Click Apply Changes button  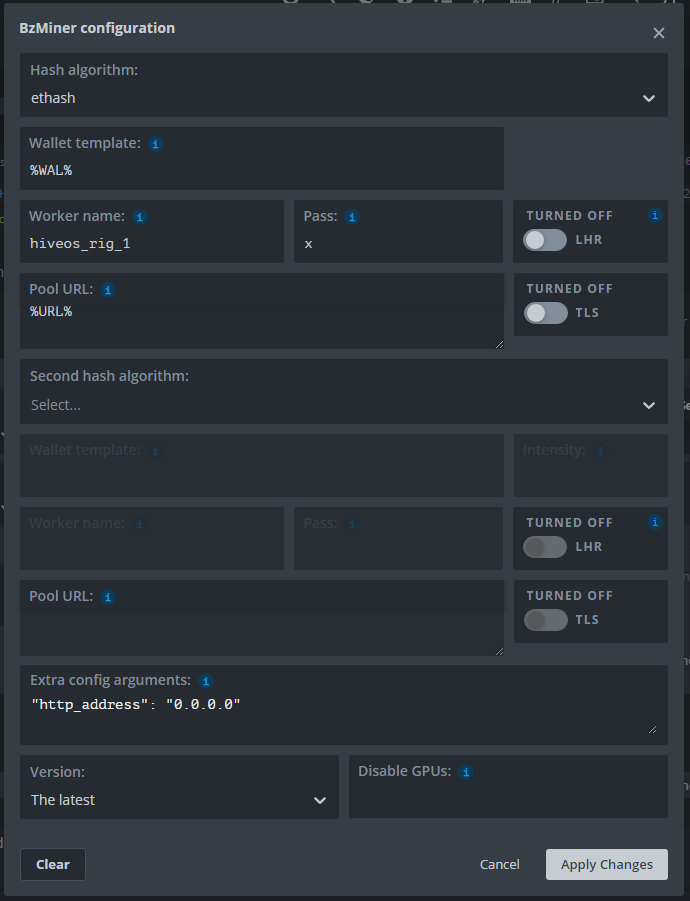pyautogui.click(x=606, y=864)
